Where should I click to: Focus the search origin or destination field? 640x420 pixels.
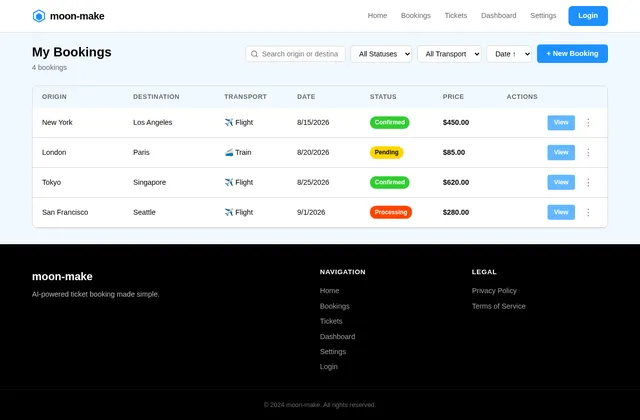(295, 54)
